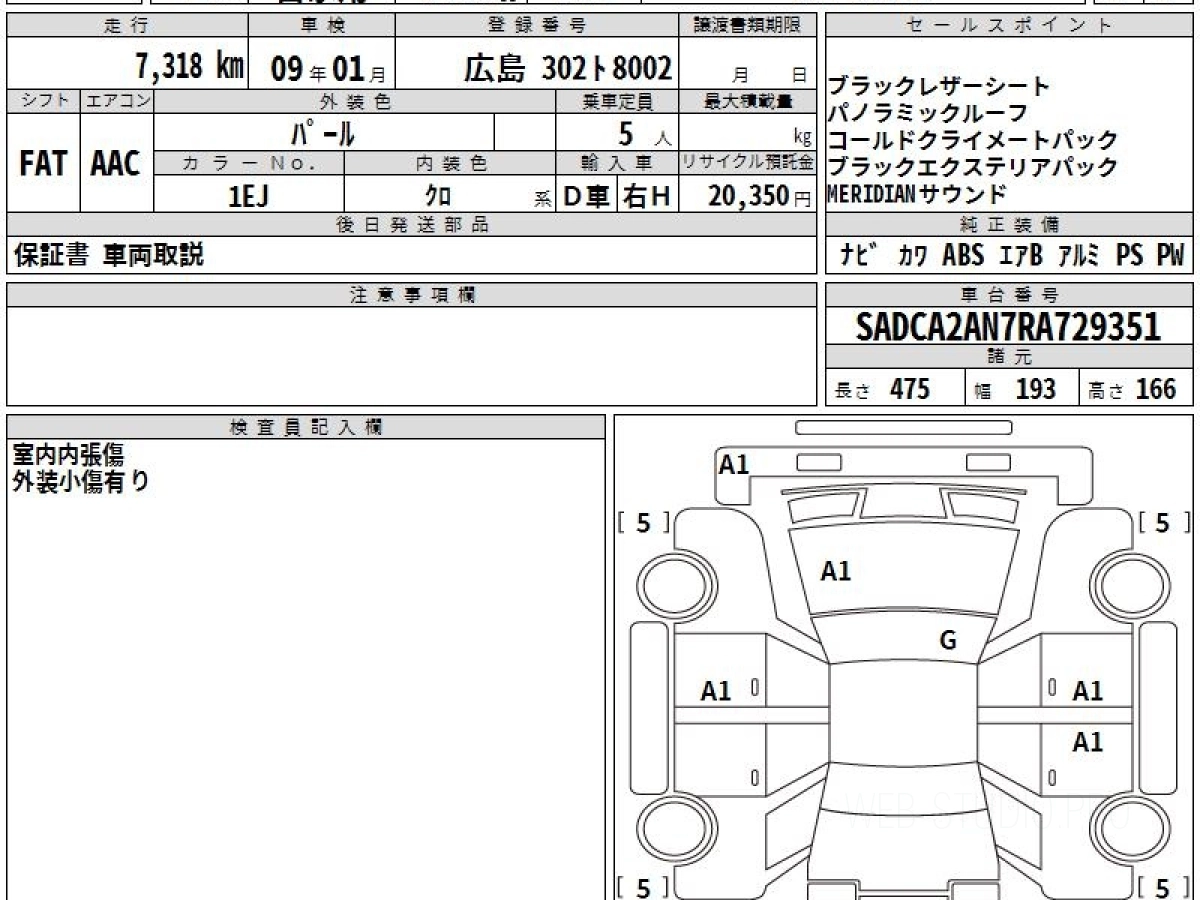This screenshot has height=900, width=1200.
Task: Click the 乗車定員 header
Action: (617, 101)
